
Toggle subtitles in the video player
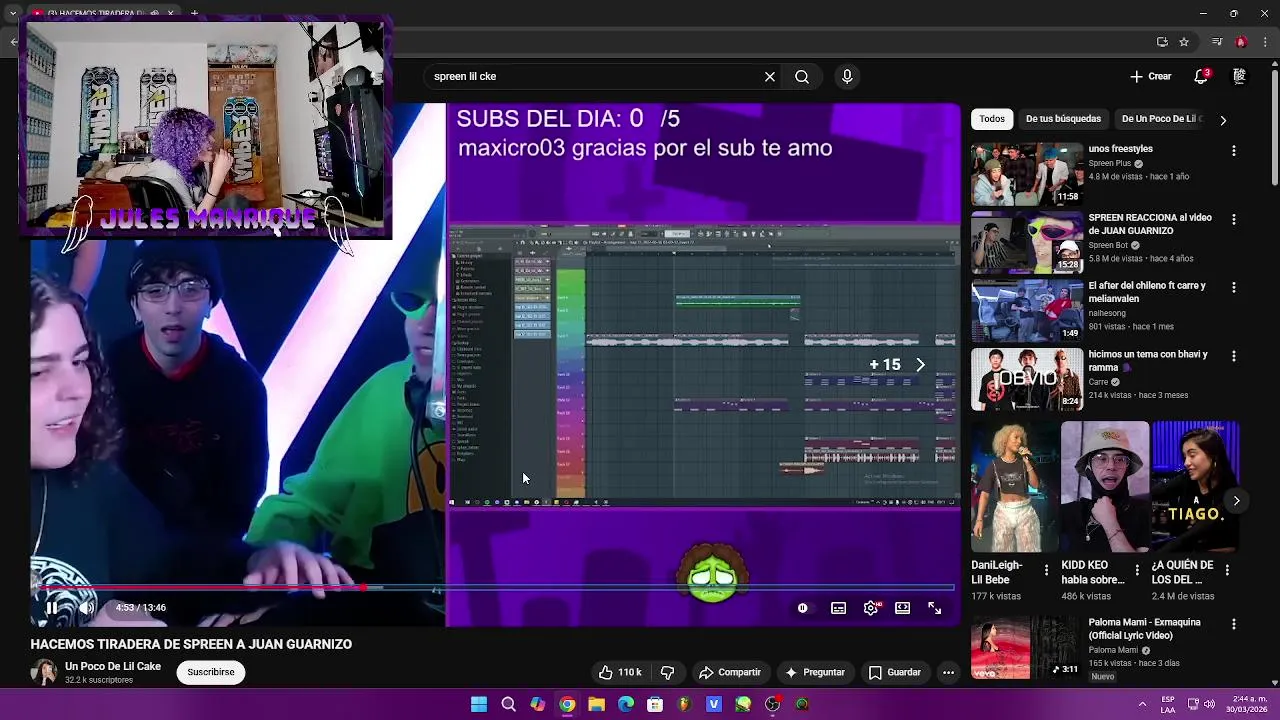click(838, 608)
